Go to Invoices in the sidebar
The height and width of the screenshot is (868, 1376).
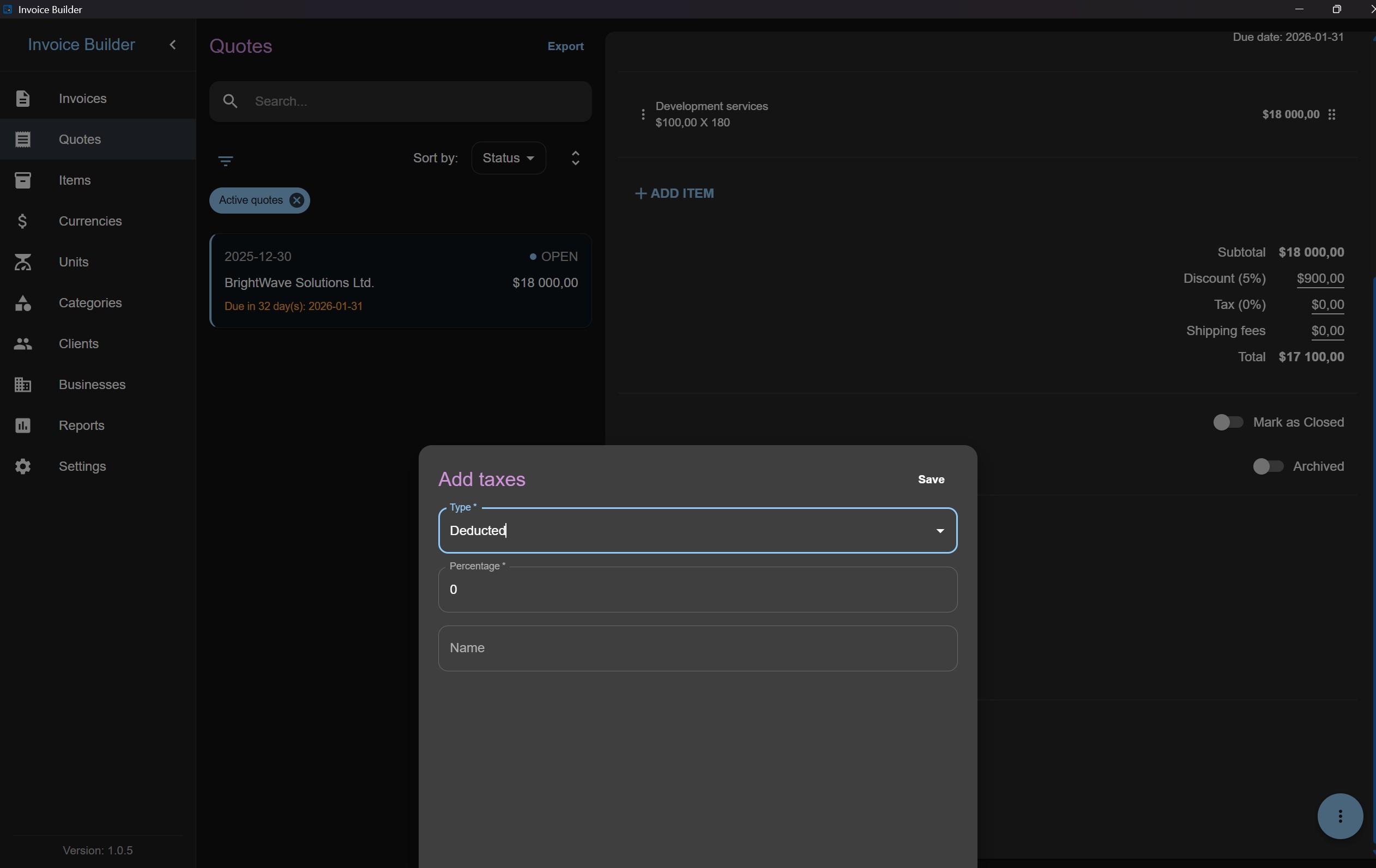click(98, 98)
